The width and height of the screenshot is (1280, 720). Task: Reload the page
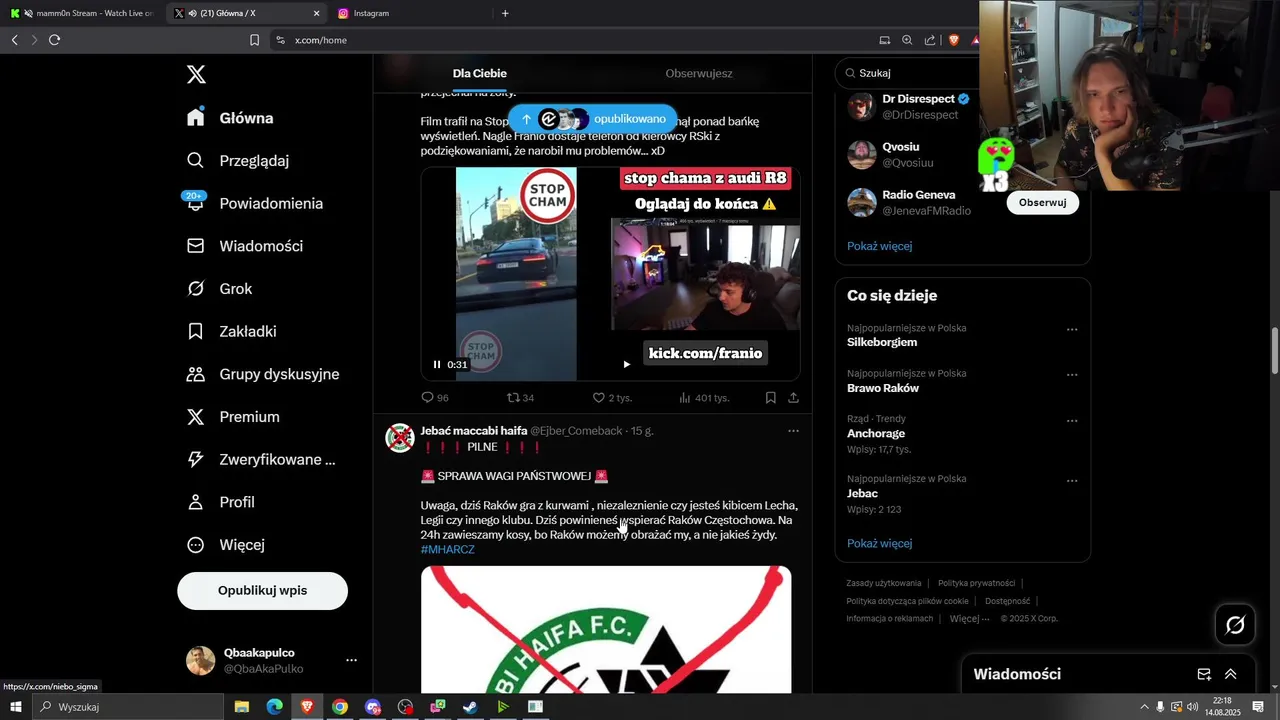54,40
